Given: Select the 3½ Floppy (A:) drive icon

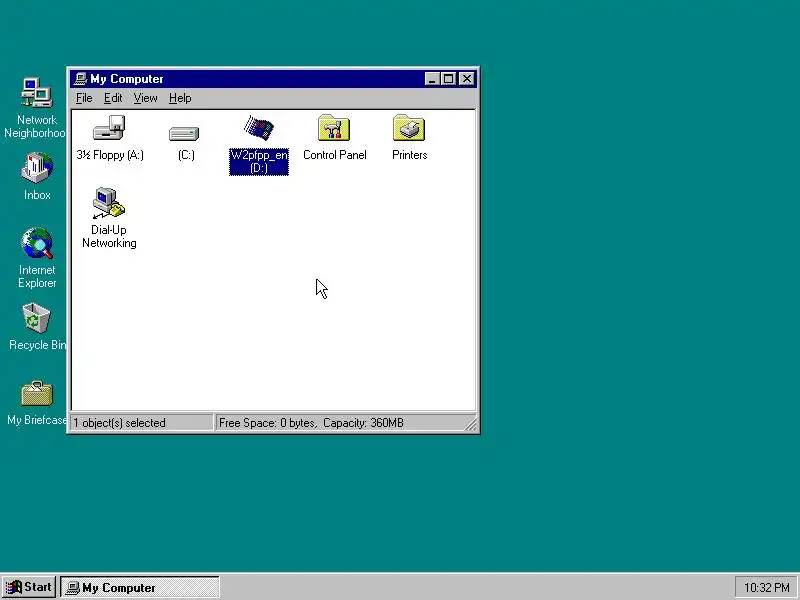Looking at the screenshot, I should pos(109,128).
